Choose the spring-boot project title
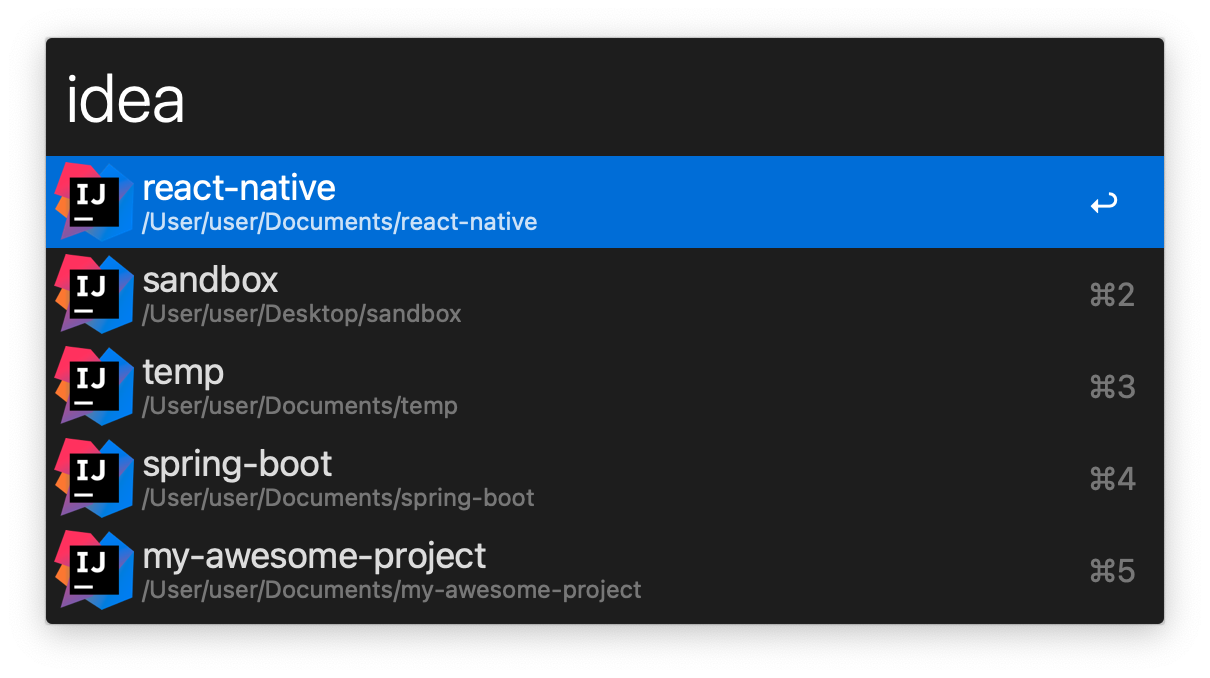 click(x=237, y=464)
